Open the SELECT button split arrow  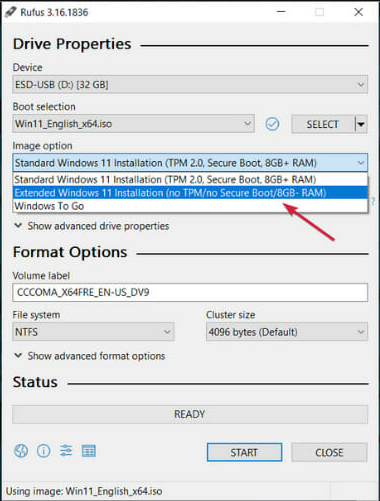pyautogui.click(x=361, y=124)
